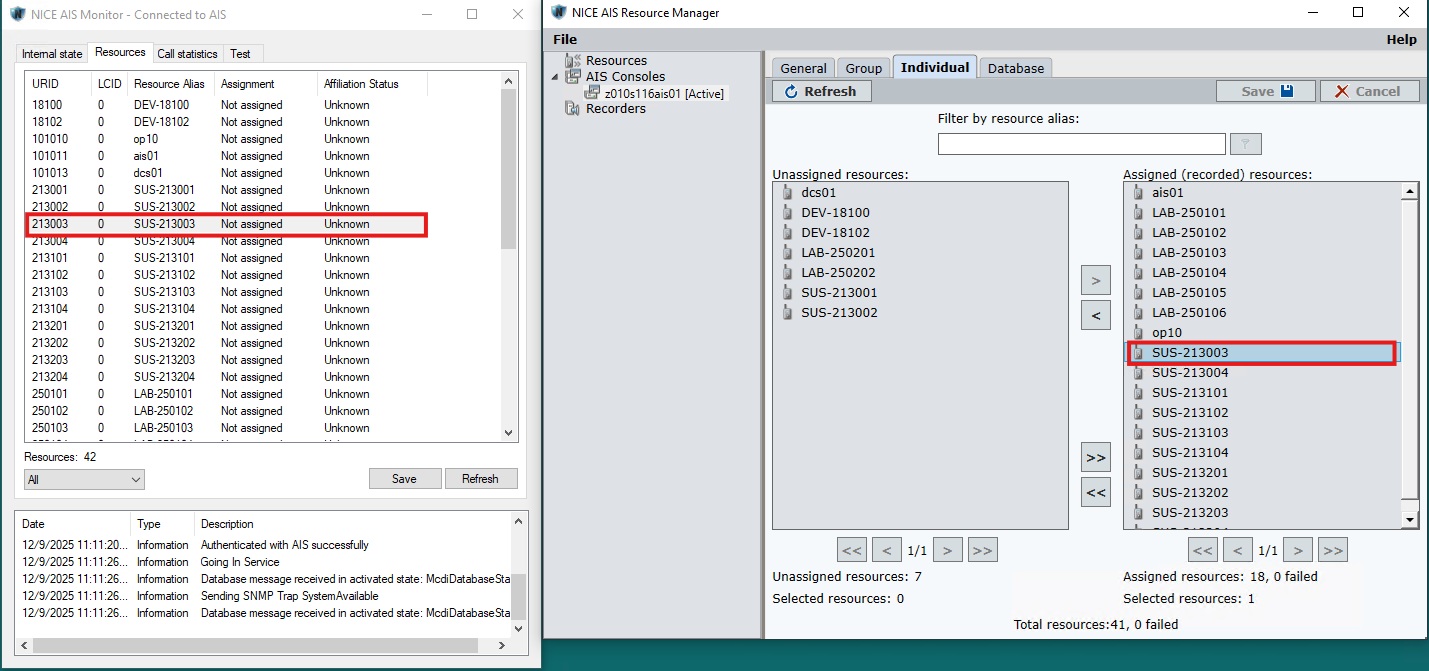Move selected resource to assigned with > button
The image size is (1429, 671).
tap(1096, 280)
